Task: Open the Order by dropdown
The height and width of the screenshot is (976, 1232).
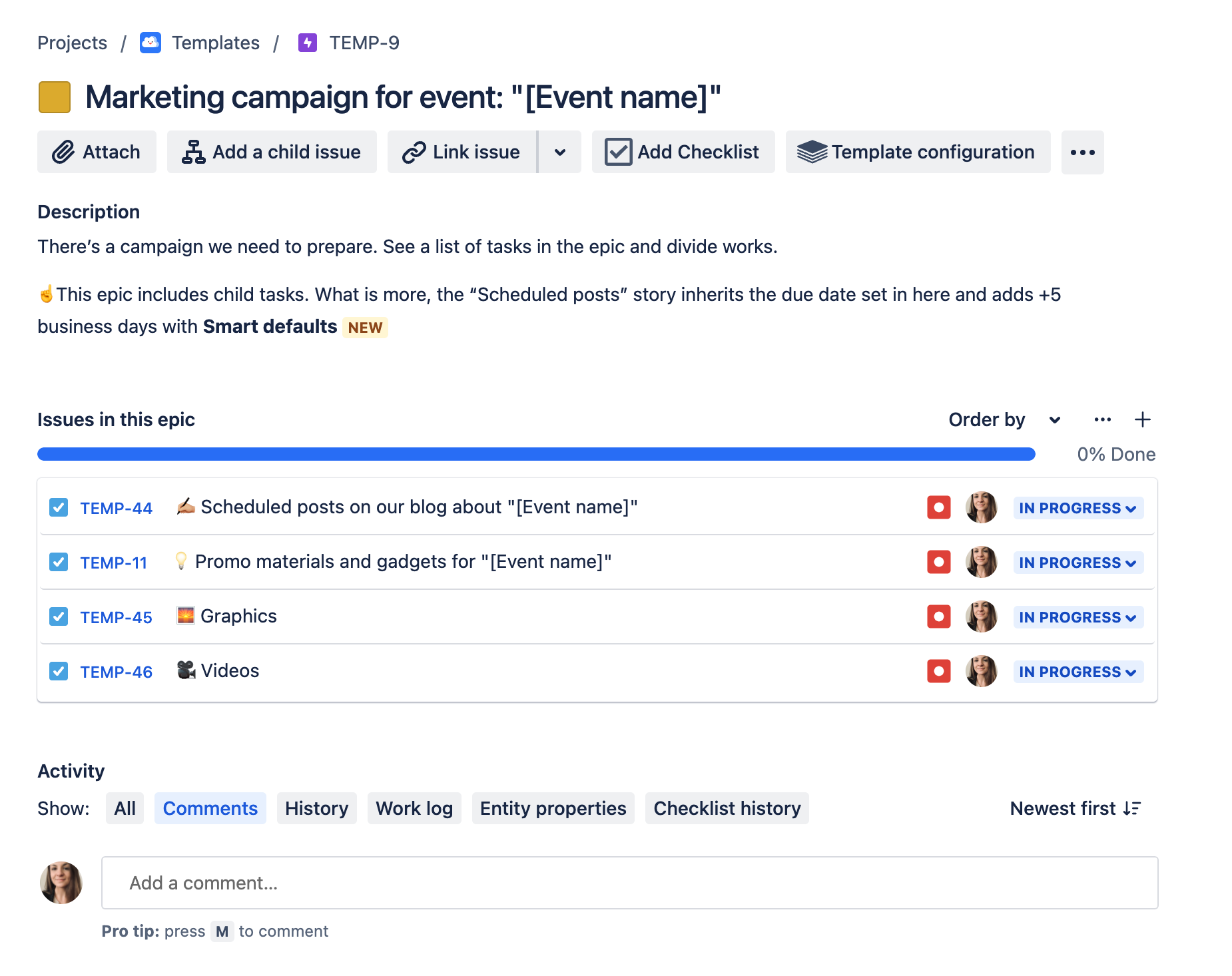Action: point(1004,419)
